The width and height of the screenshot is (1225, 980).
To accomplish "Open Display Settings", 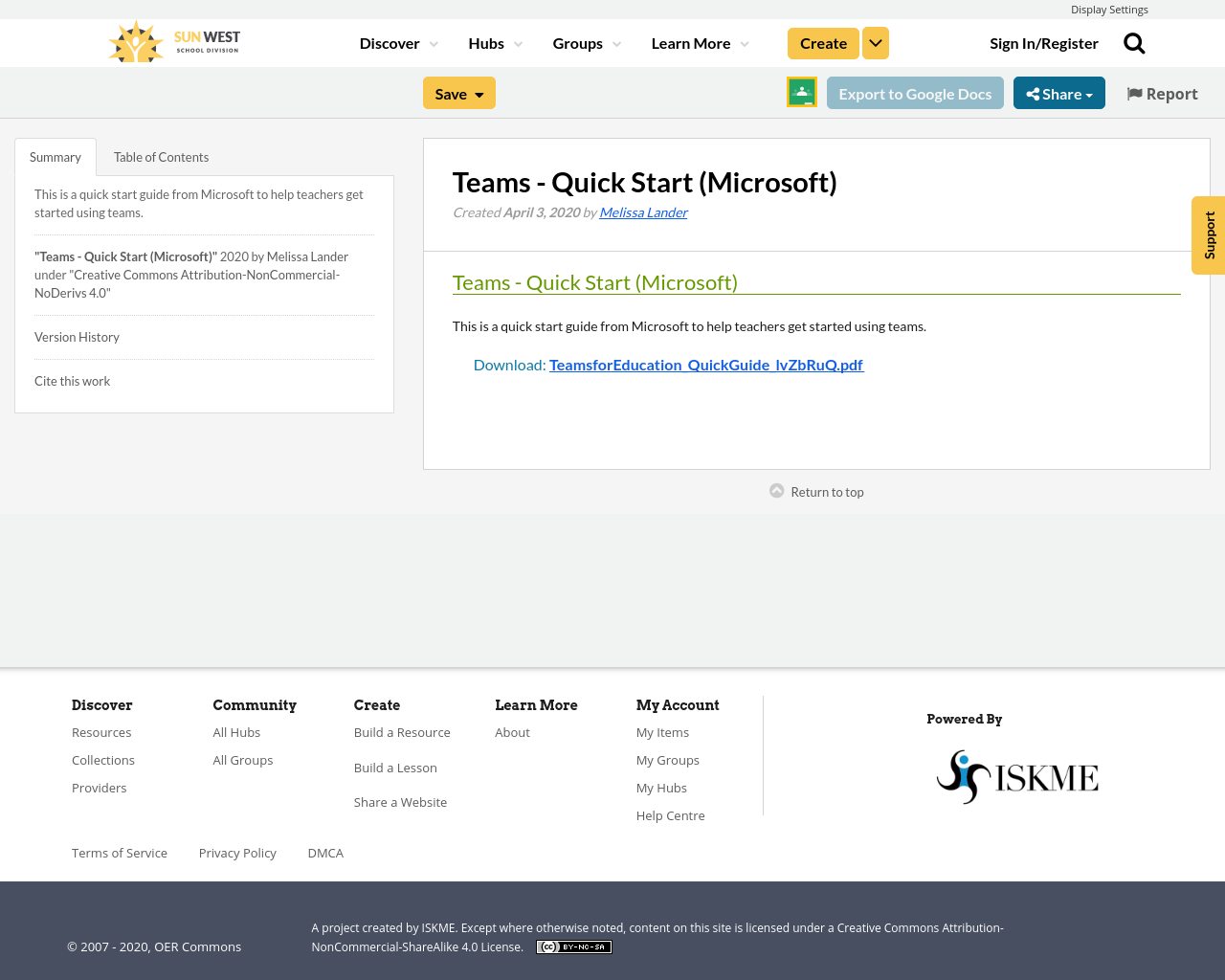I will (1109, 8).
